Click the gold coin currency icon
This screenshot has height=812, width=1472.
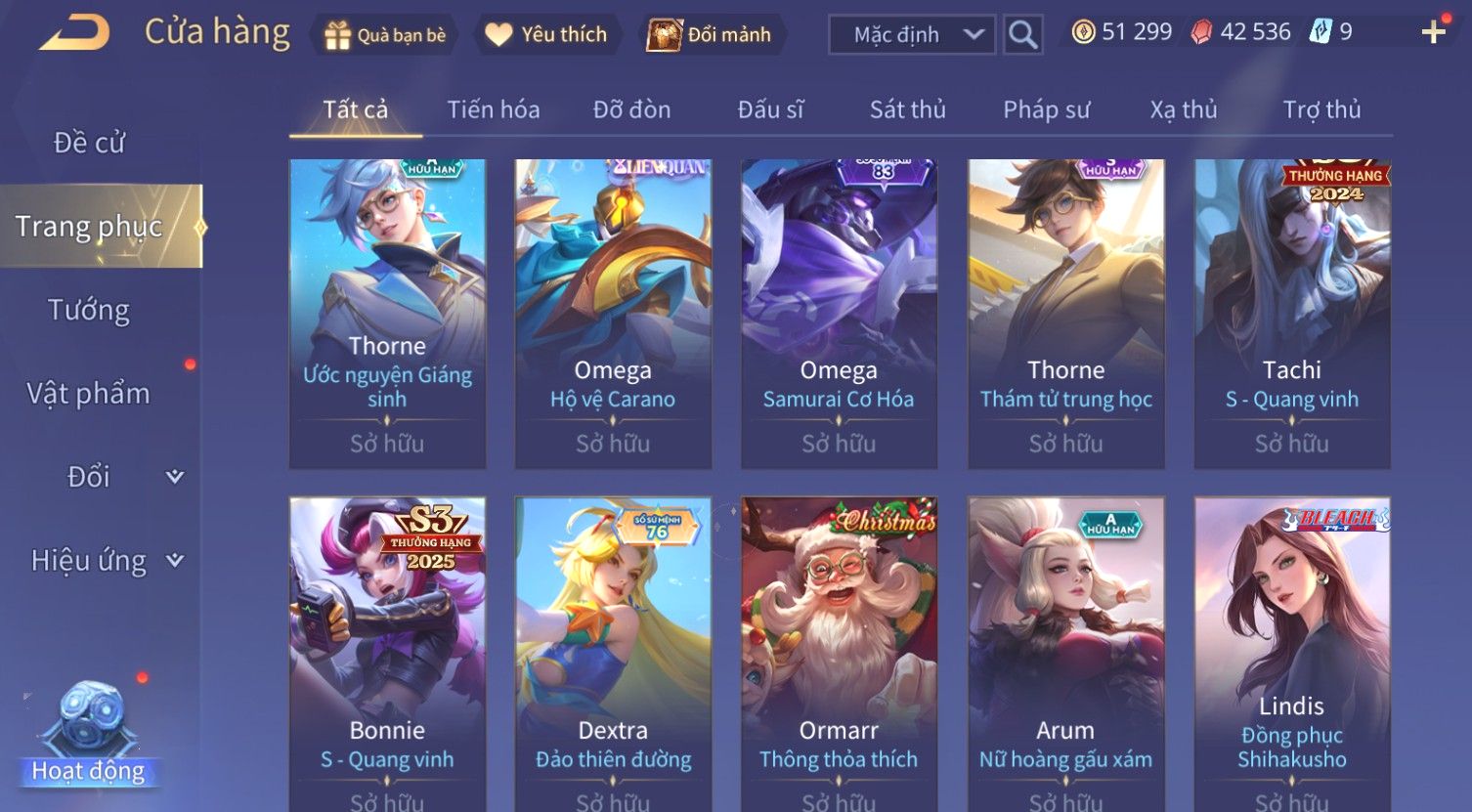tap(1083, 32)
